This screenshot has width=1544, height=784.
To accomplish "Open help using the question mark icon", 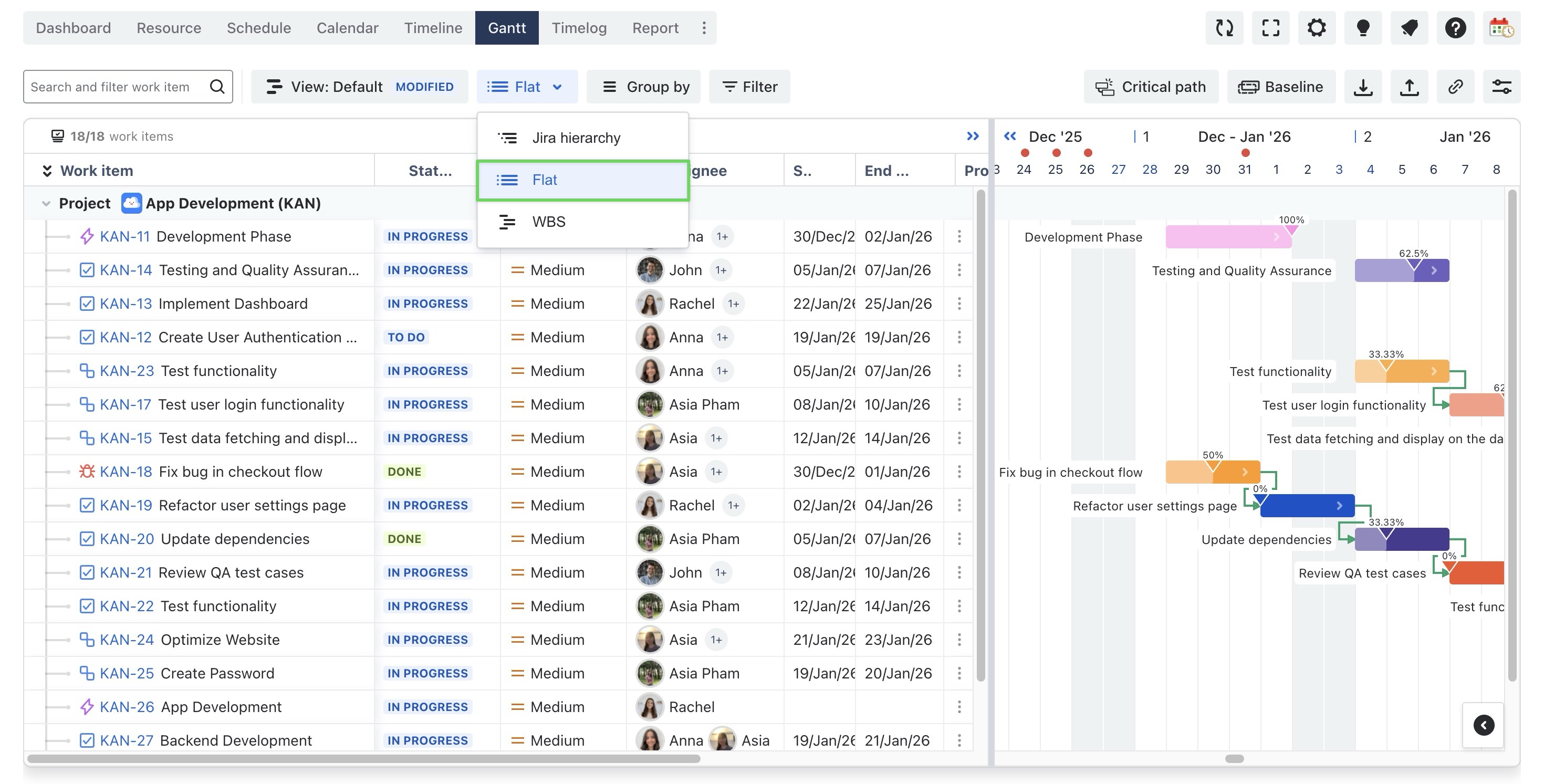I will tap(1455, 28).
